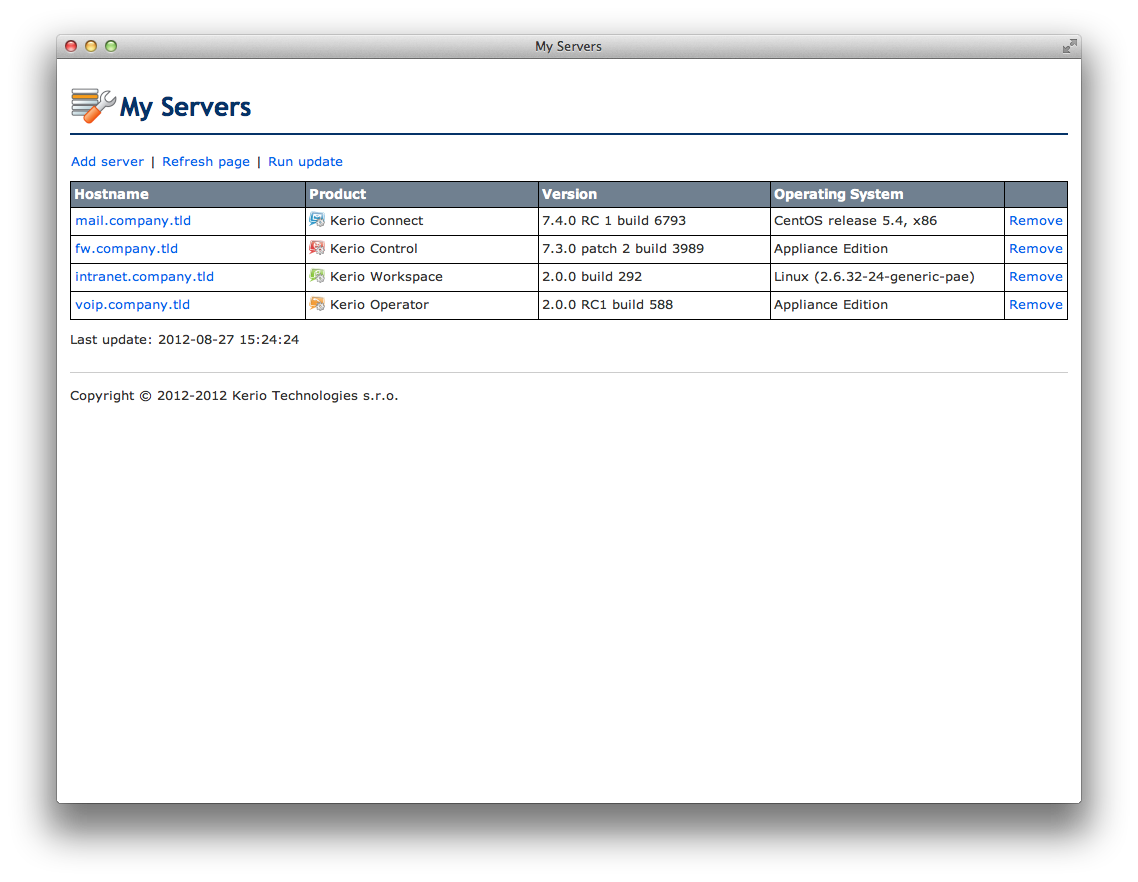Screen dimensions: 1138x882
Task: Click Appliance Edition in the voip.company.tld row
Action: tap(831, 305)
